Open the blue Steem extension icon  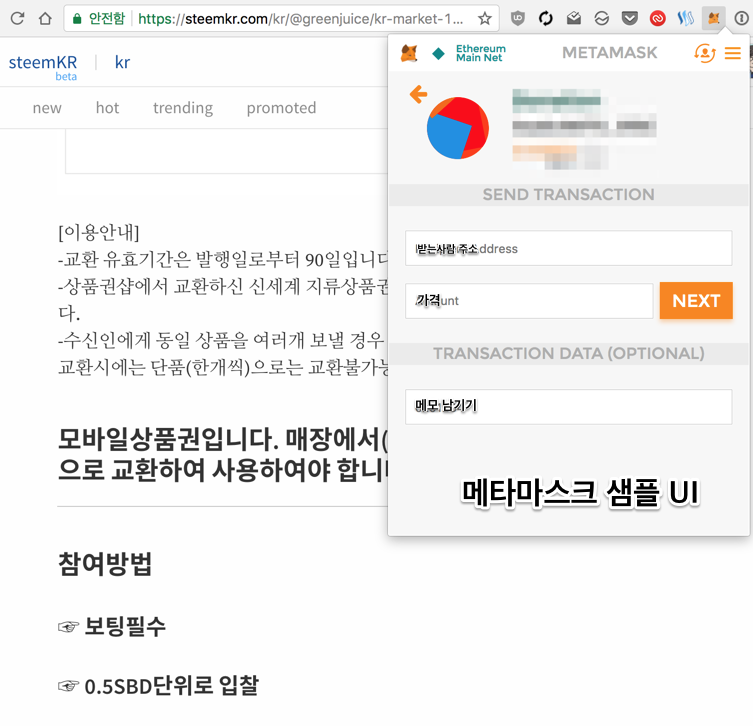(x=685, y=18)
